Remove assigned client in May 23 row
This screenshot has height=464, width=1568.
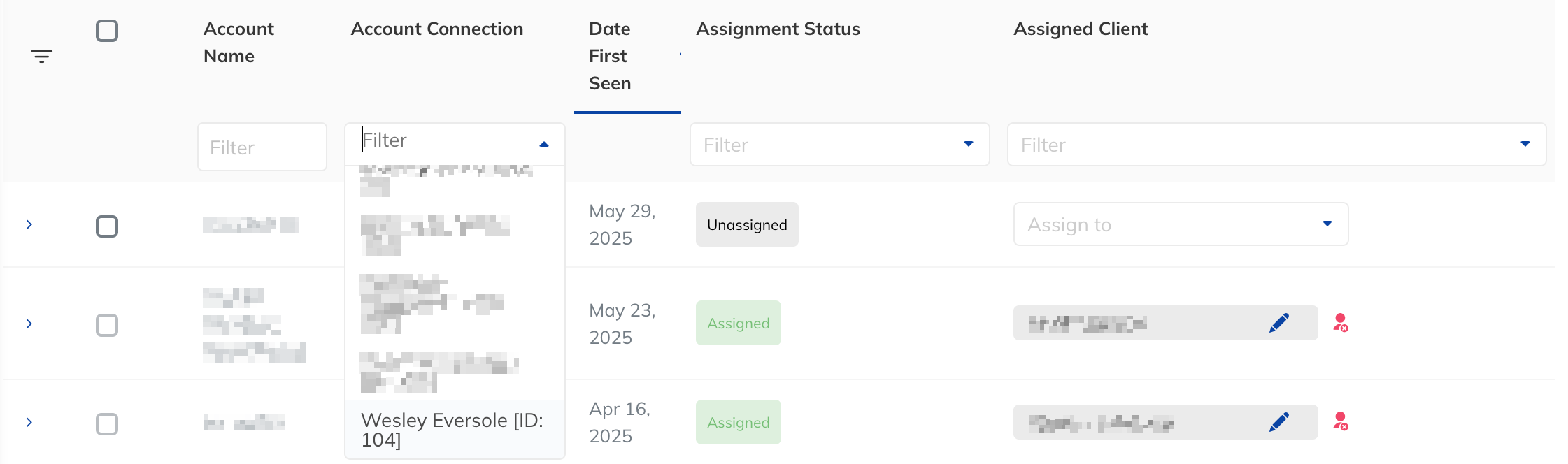[x=1340, y=323]
